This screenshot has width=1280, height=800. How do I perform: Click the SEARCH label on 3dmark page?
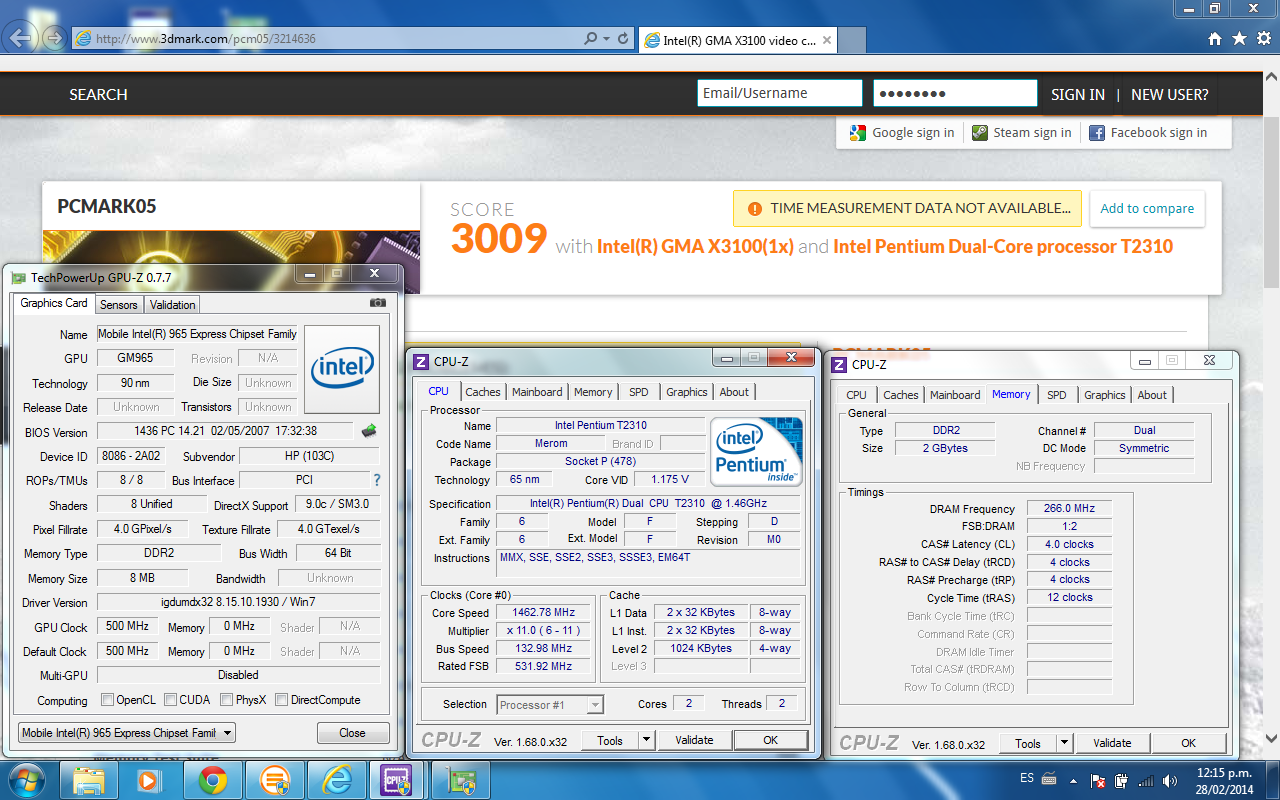[98, 94]
